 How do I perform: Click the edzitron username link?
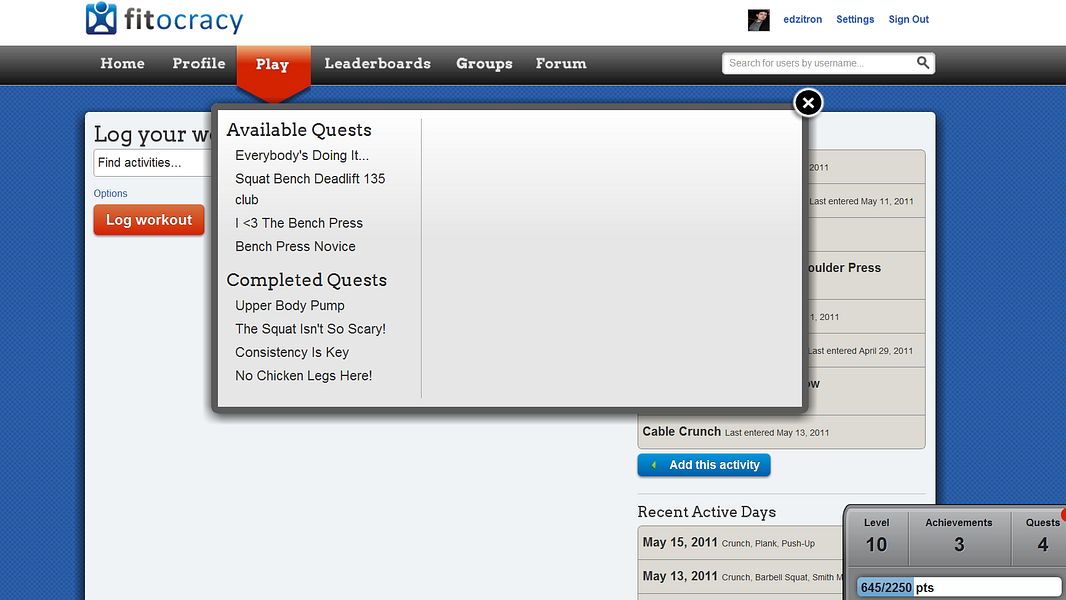click(802, 19)
